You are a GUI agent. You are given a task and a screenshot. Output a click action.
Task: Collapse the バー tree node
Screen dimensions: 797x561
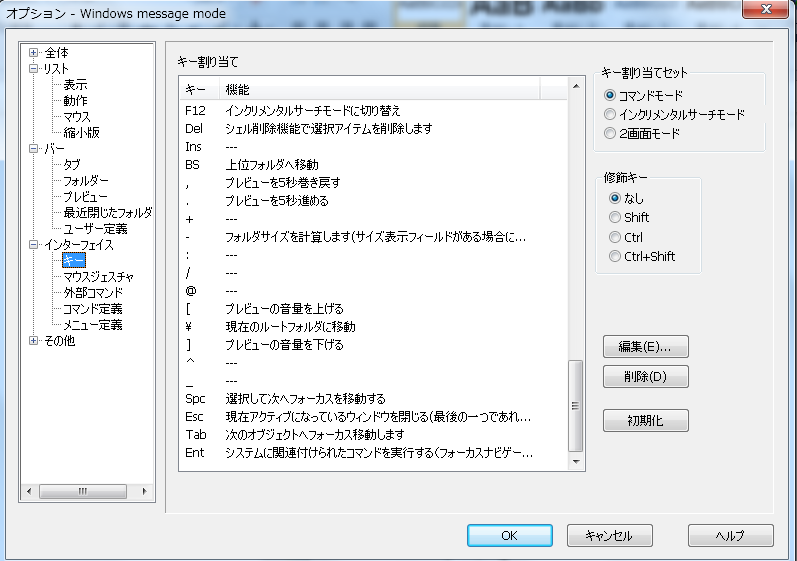pos(34,148)
